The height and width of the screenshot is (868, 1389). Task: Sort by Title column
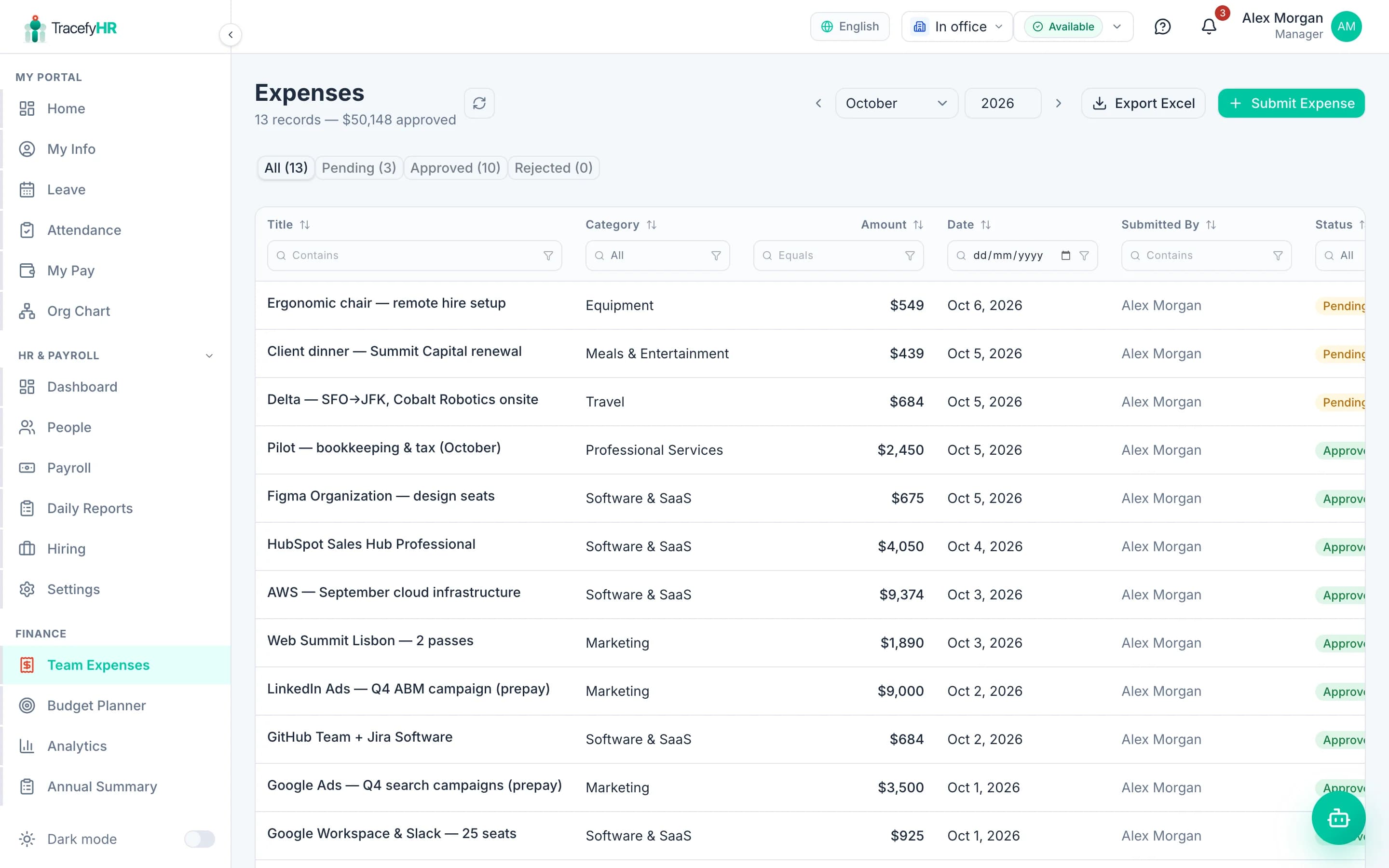coord(305,224)
